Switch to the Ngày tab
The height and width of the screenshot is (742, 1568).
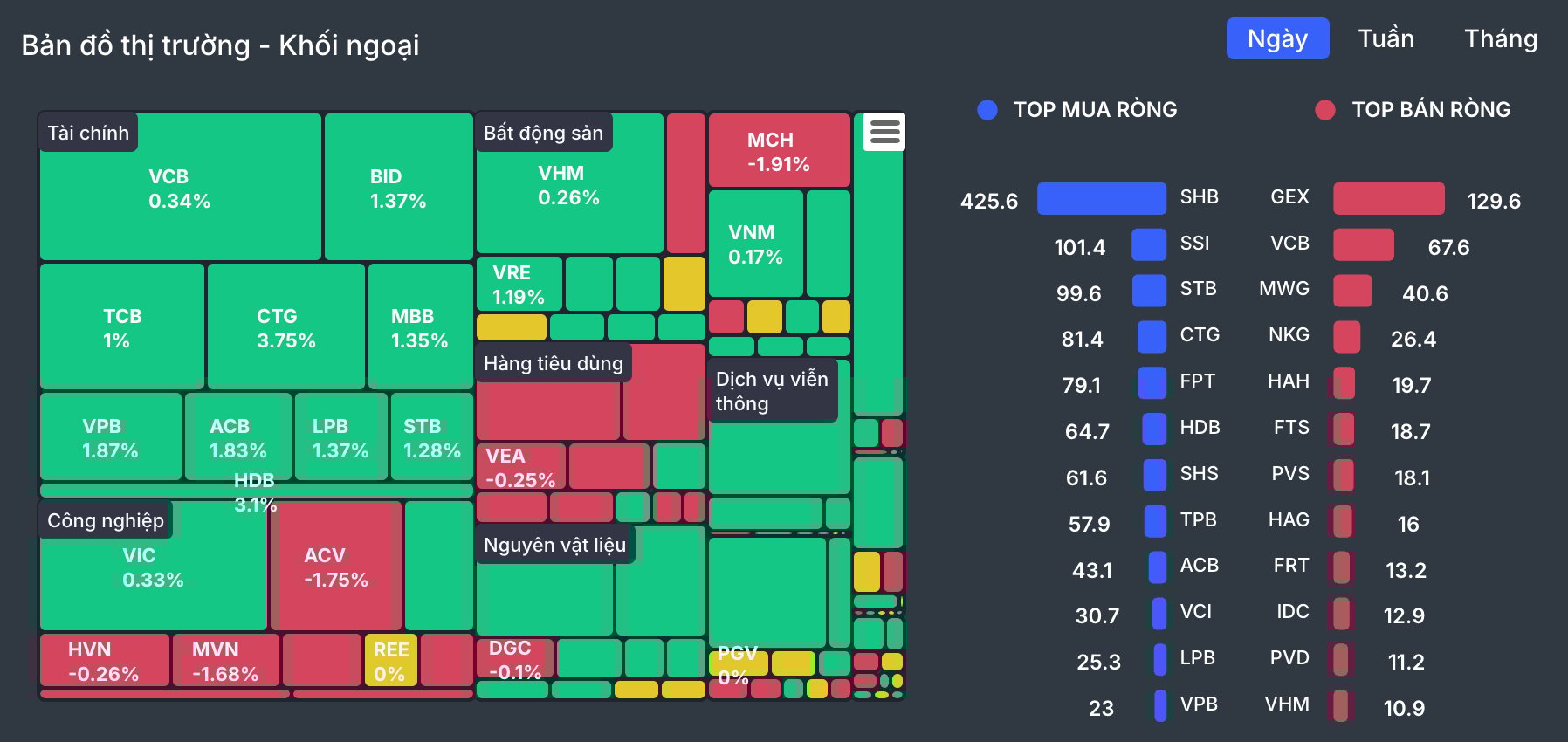tap(1277, 38)
